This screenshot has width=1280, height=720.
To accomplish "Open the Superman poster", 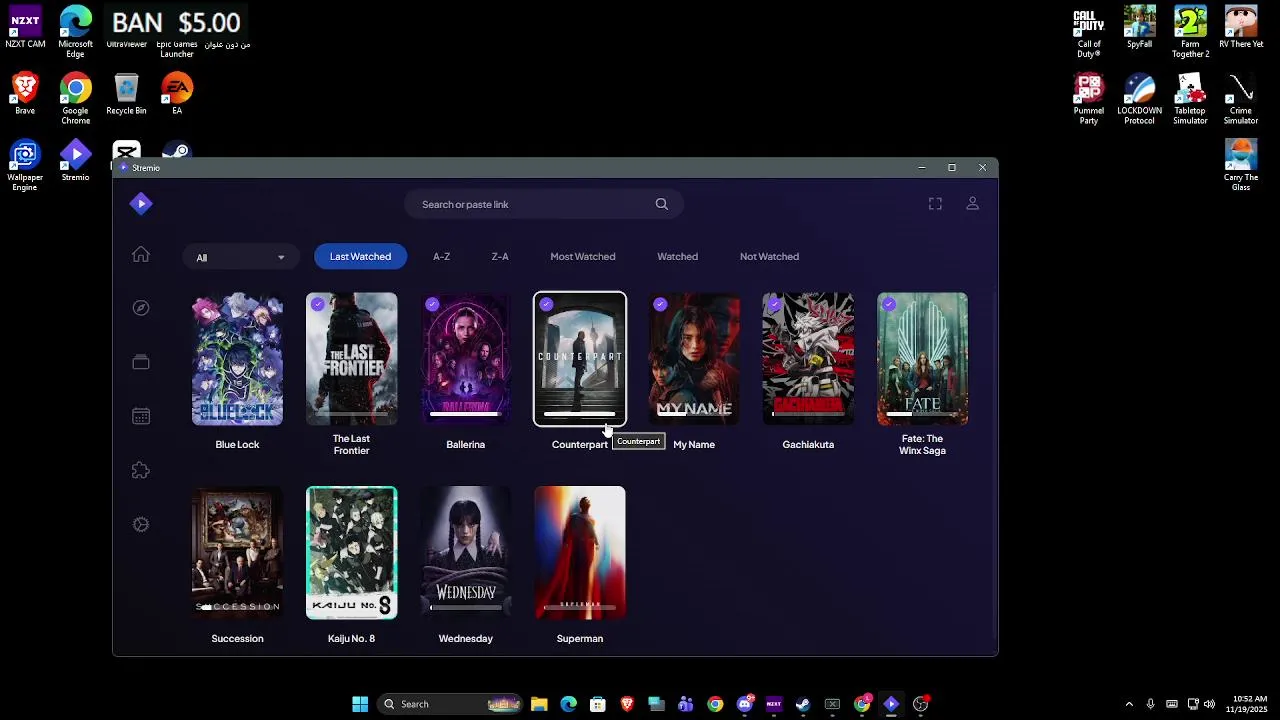I will click(580, 553).
